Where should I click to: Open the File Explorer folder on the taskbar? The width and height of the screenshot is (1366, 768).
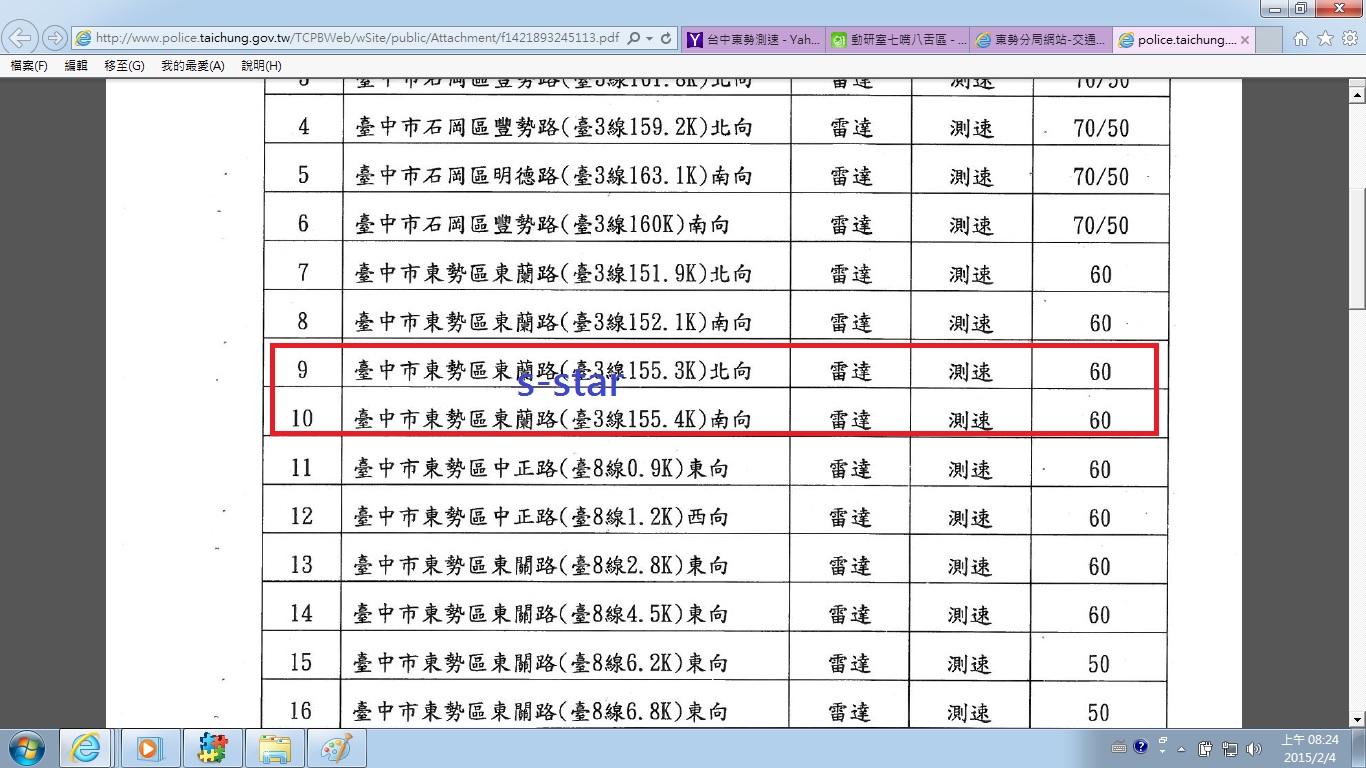[x=274, y=748]
